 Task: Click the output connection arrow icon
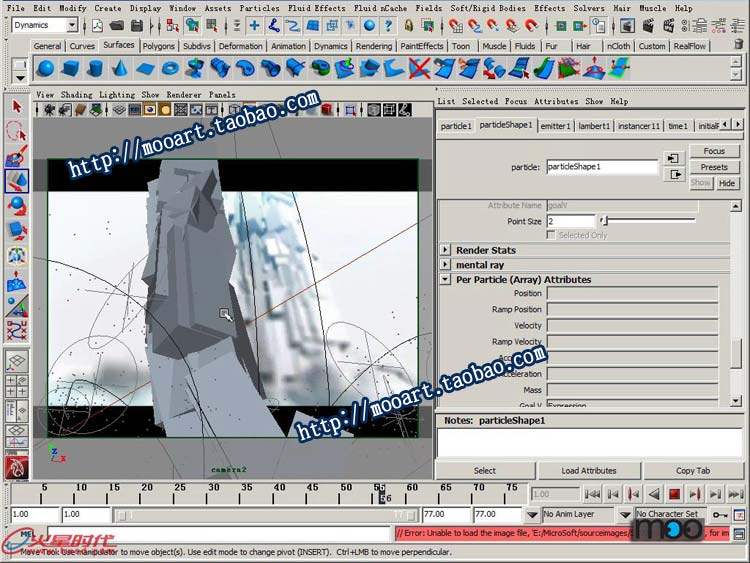pyautogui.click(x=673, y=175)
